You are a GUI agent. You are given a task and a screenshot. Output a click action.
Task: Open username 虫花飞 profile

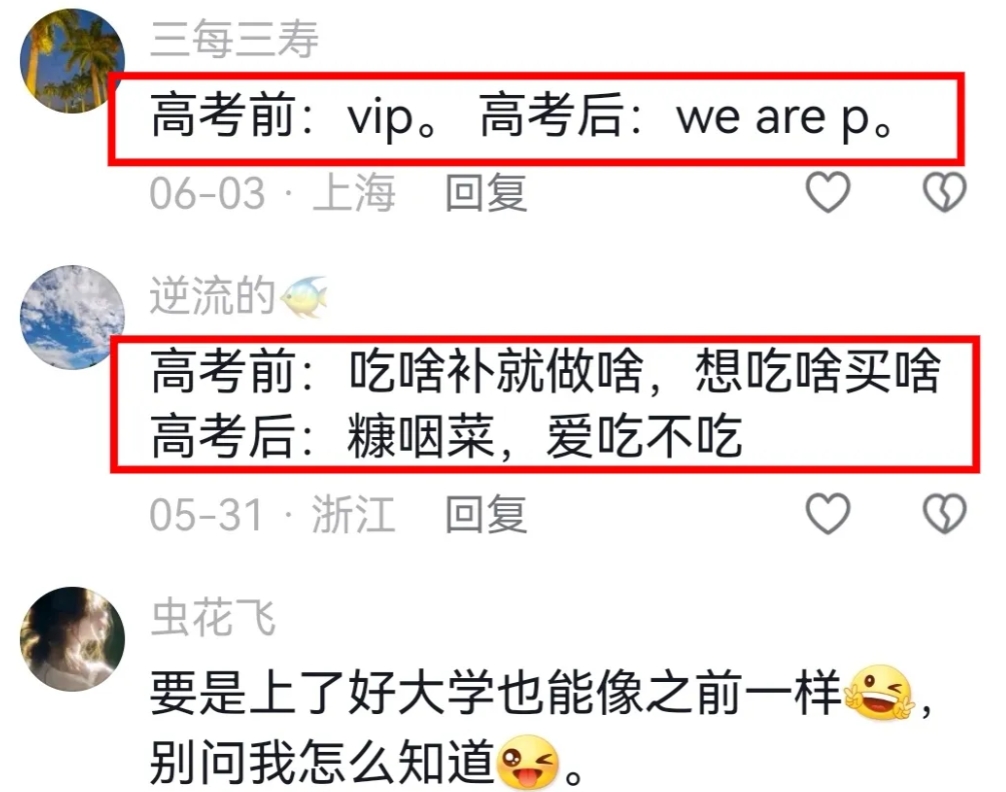tap(213, 617)
